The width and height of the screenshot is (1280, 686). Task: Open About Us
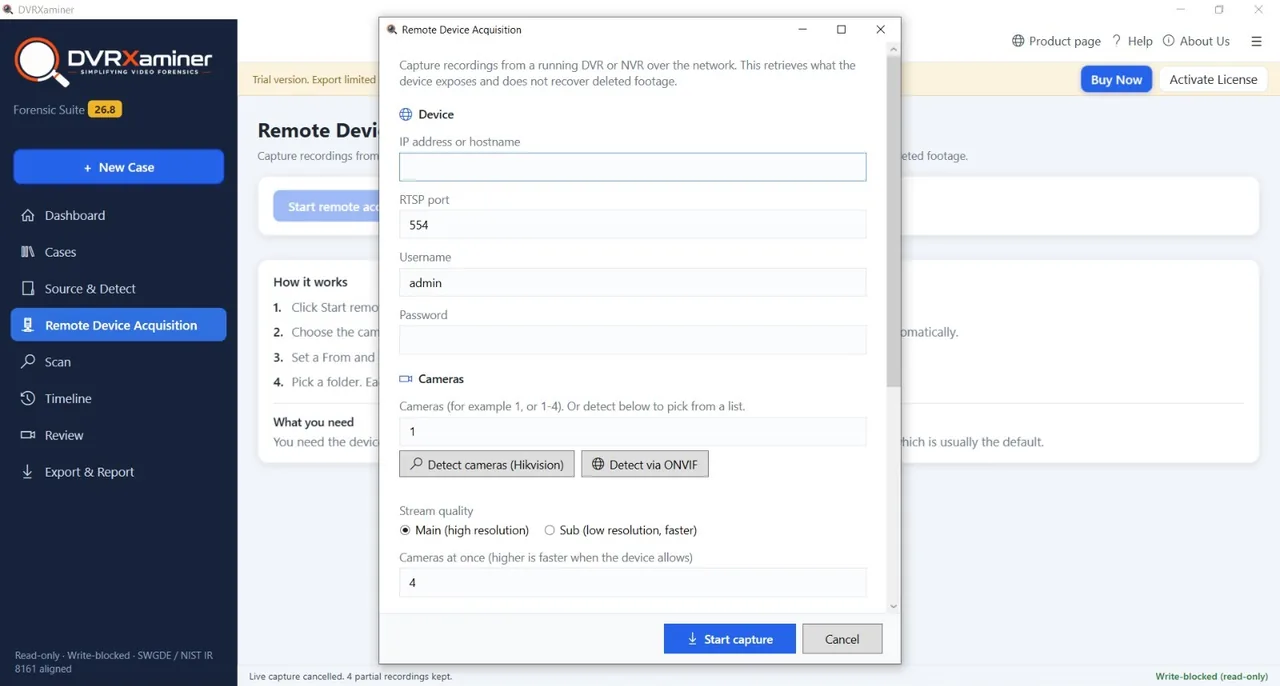point(1205,41)
